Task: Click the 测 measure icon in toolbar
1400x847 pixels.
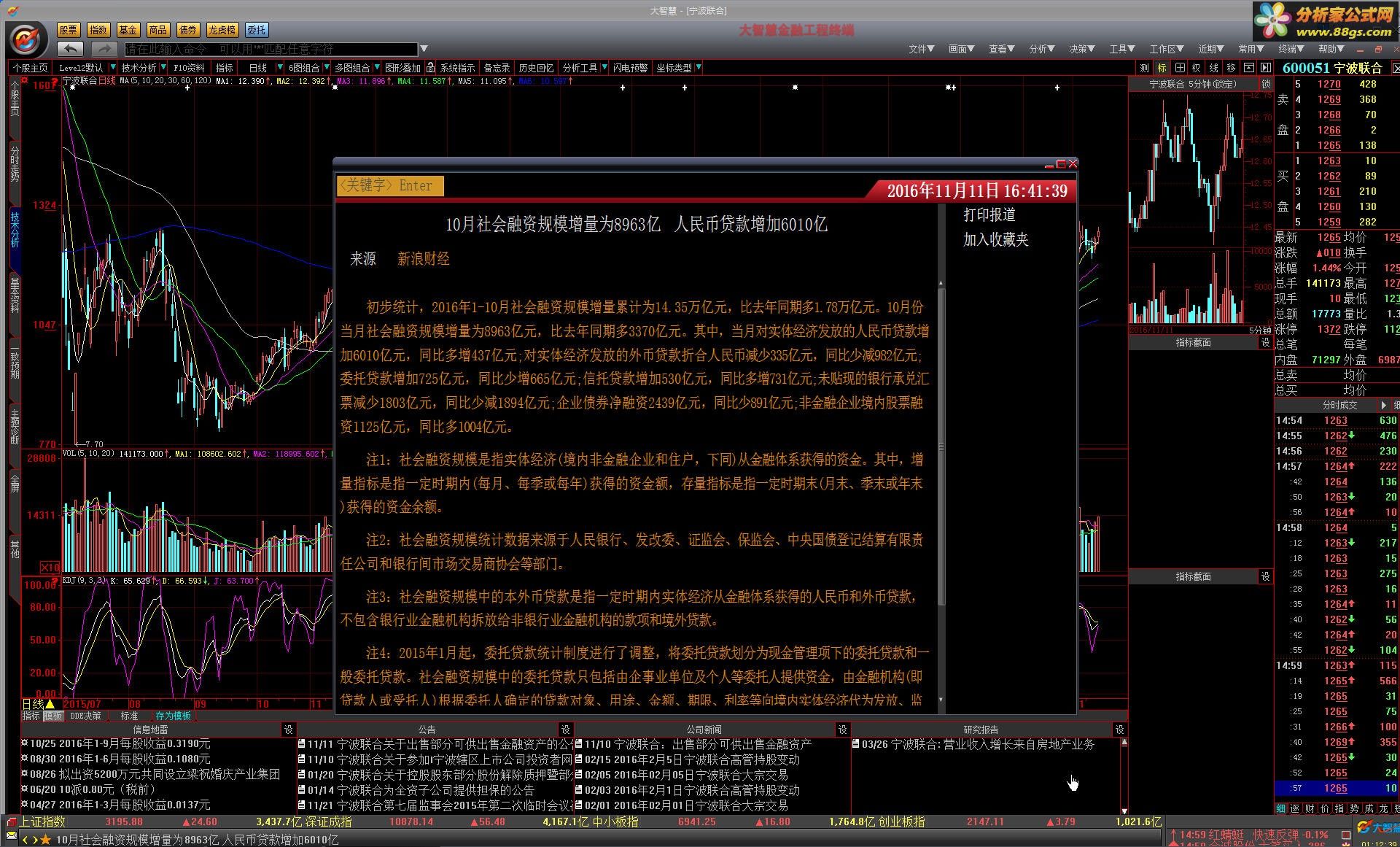Action: [x=1144, y=68]
